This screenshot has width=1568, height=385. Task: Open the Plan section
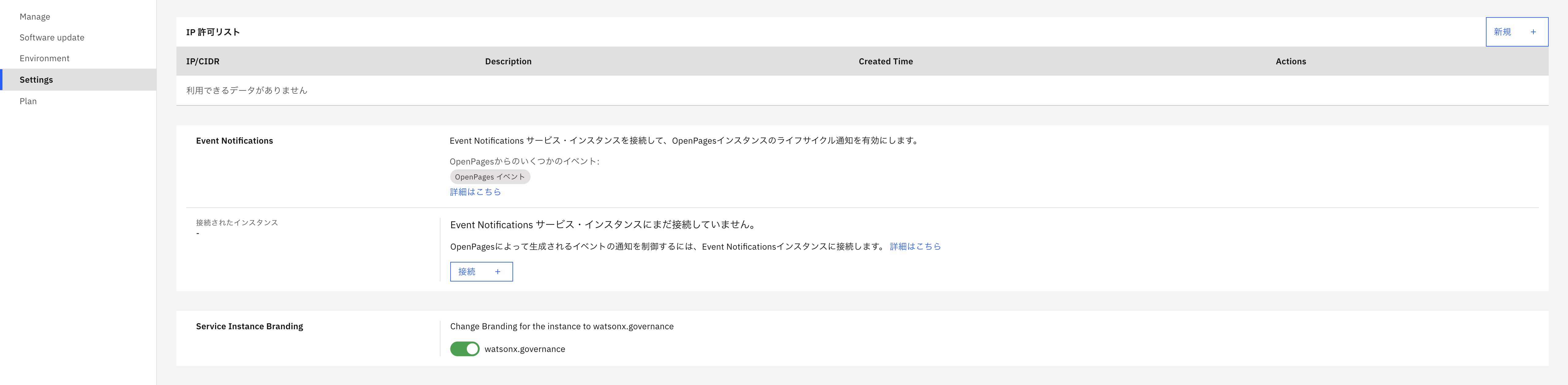click(28, 101)
